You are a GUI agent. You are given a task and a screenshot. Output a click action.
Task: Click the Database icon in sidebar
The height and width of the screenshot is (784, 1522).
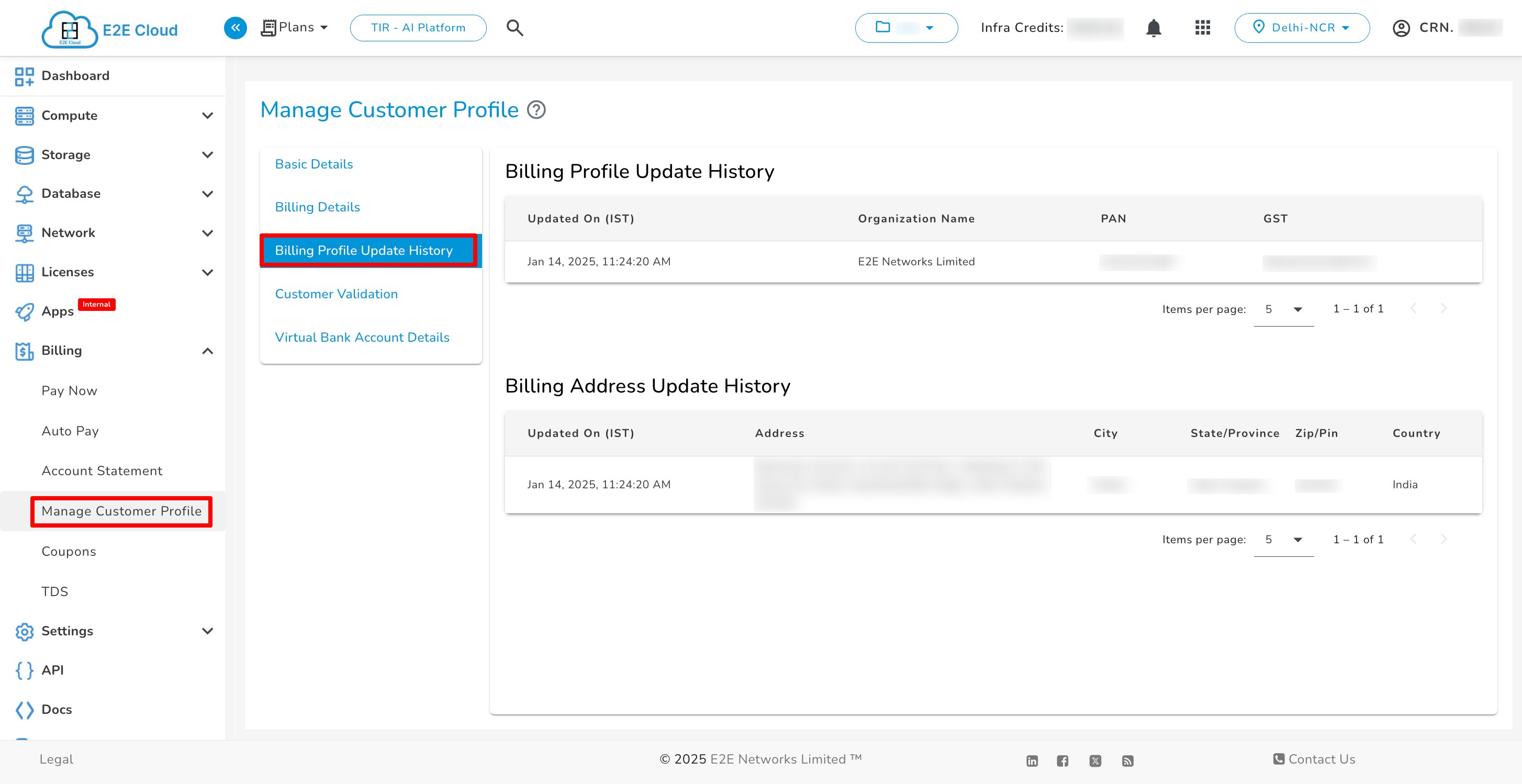[x=24, y=194]
